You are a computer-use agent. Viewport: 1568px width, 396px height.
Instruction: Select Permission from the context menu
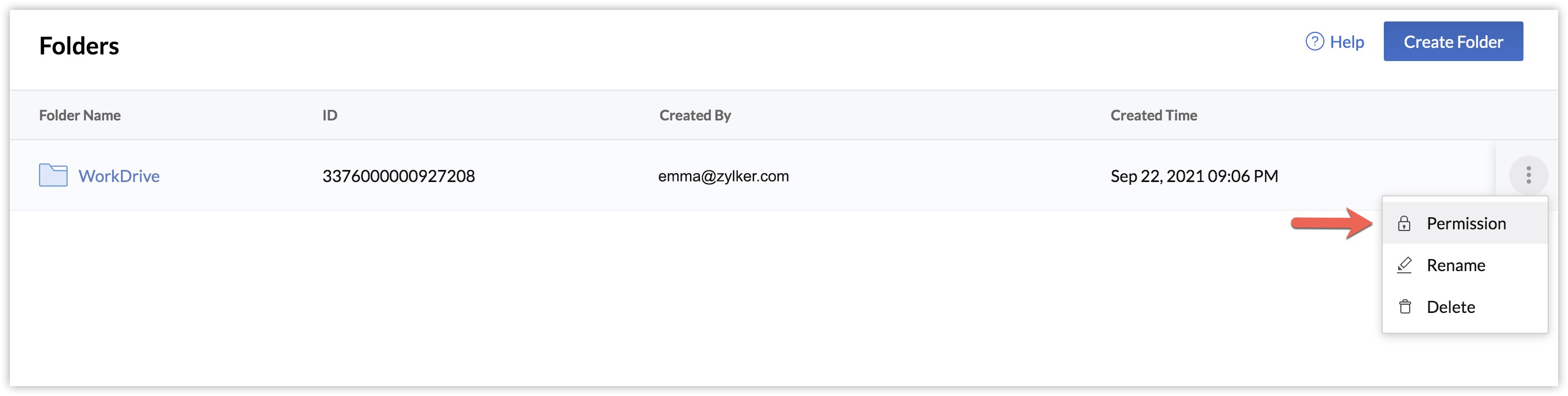[x=1466, y=224]
